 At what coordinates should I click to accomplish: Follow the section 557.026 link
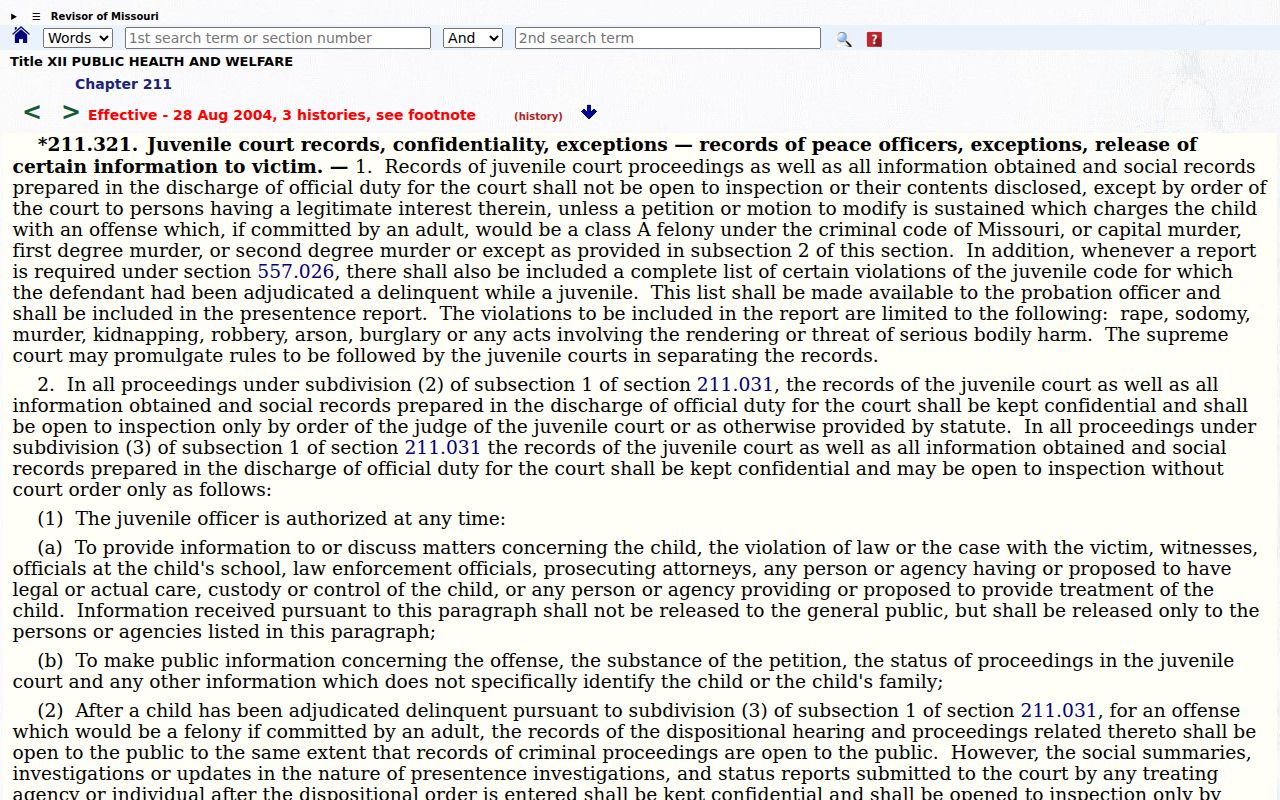[297, 271]
